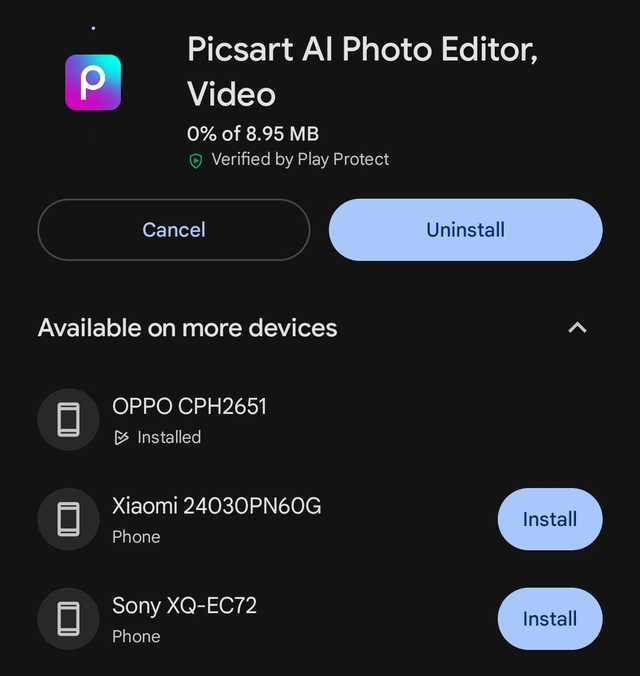The height and width of the screenshot is (676, 640).
Task: Select the OPPO CPH2651 phone icon
Action: (x=69, y=419)
